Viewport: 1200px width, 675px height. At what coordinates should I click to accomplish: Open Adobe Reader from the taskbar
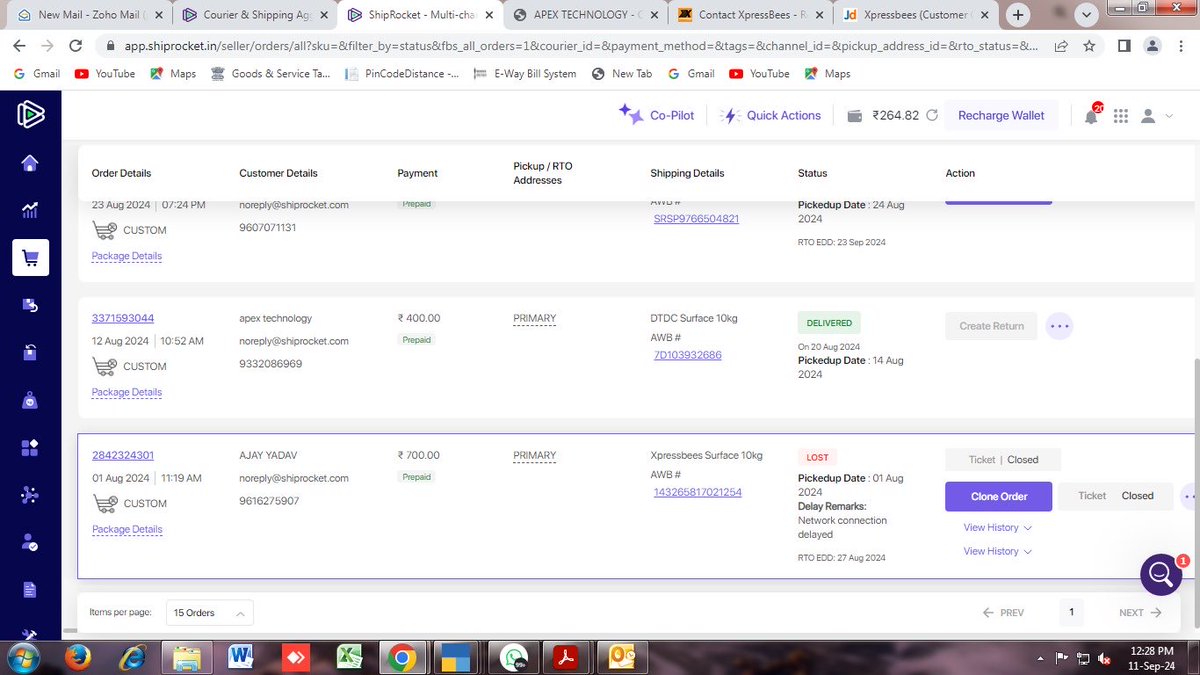click(567, 657)
